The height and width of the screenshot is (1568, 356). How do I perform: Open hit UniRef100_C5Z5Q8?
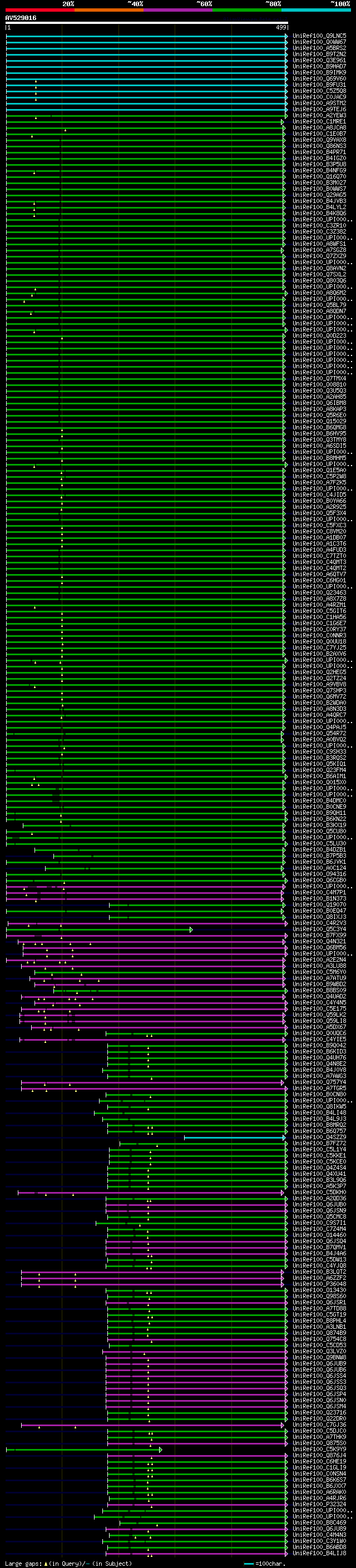click(319, 91)
